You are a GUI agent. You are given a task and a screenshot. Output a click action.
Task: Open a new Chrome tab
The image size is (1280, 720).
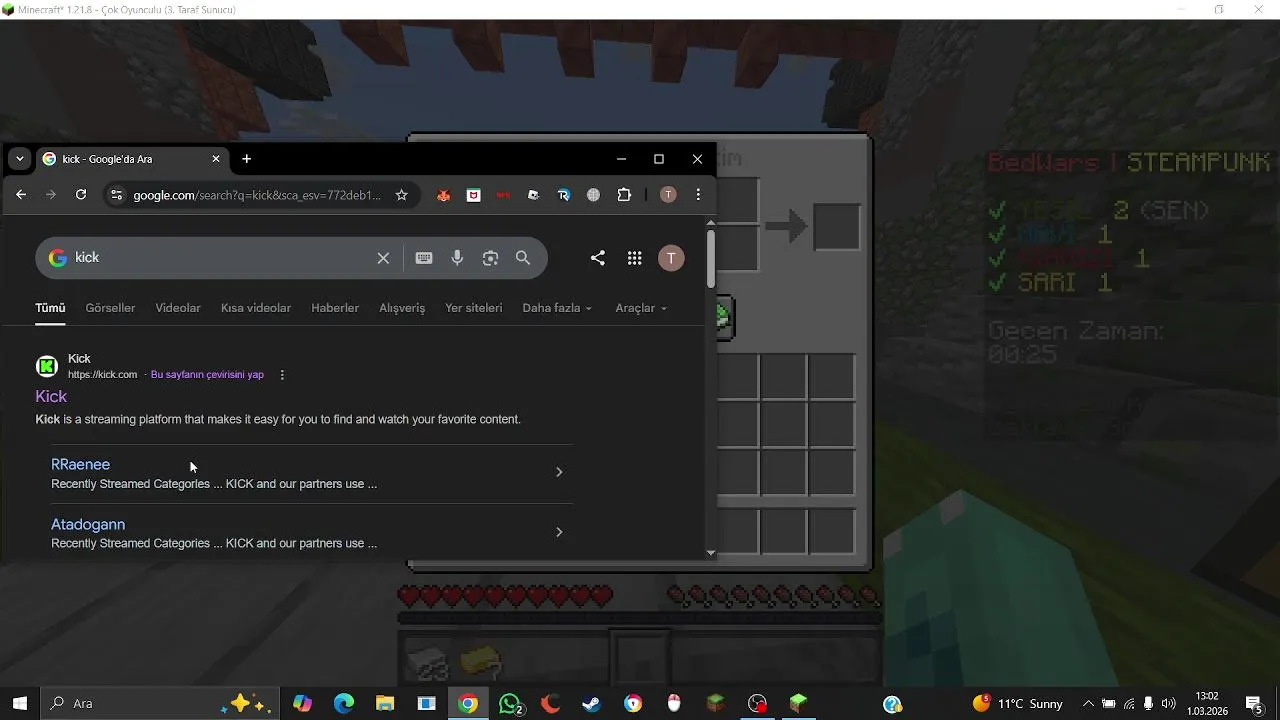246,159
